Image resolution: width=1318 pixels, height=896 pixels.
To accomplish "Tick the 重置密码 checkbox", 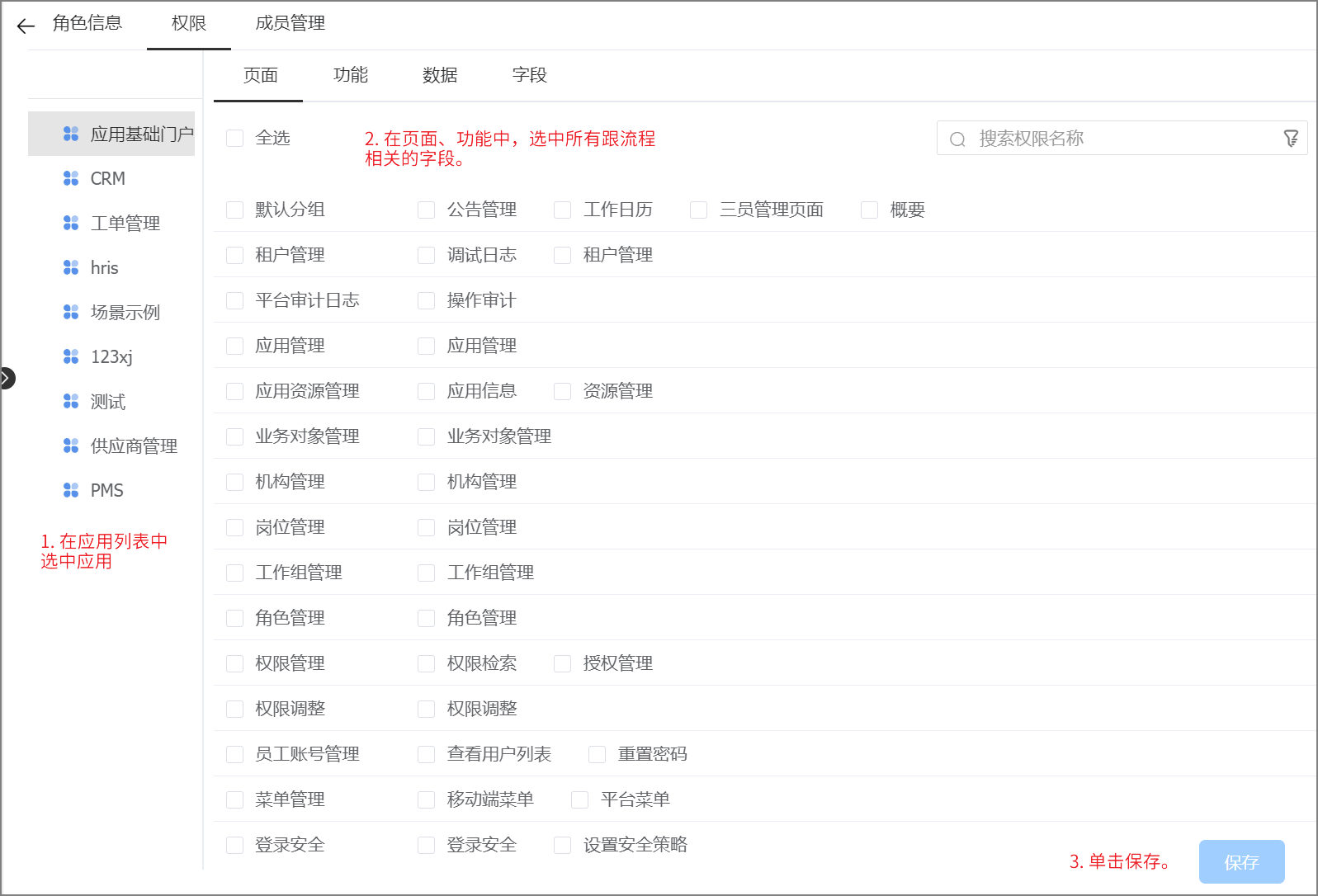I will pos(597,755).
